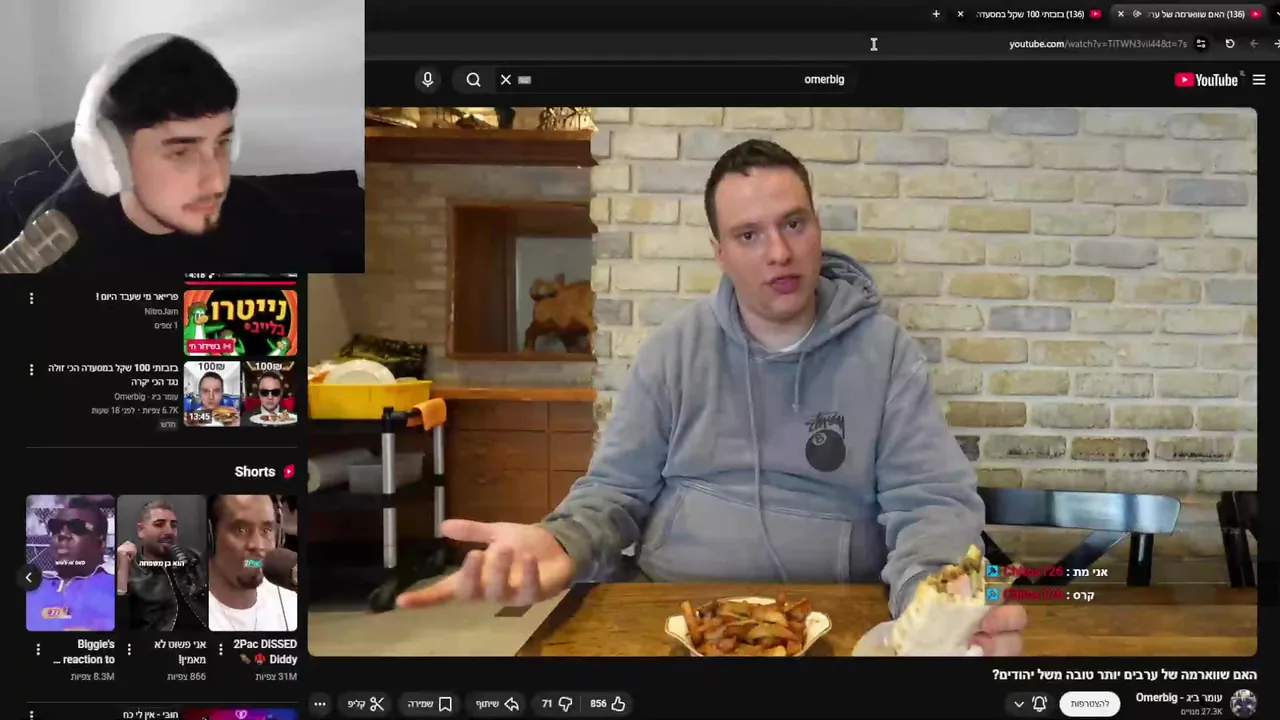Open the YouTube hamburger guide menu
Viewport: 1280px width, 720px height.
coord(1259,80)
